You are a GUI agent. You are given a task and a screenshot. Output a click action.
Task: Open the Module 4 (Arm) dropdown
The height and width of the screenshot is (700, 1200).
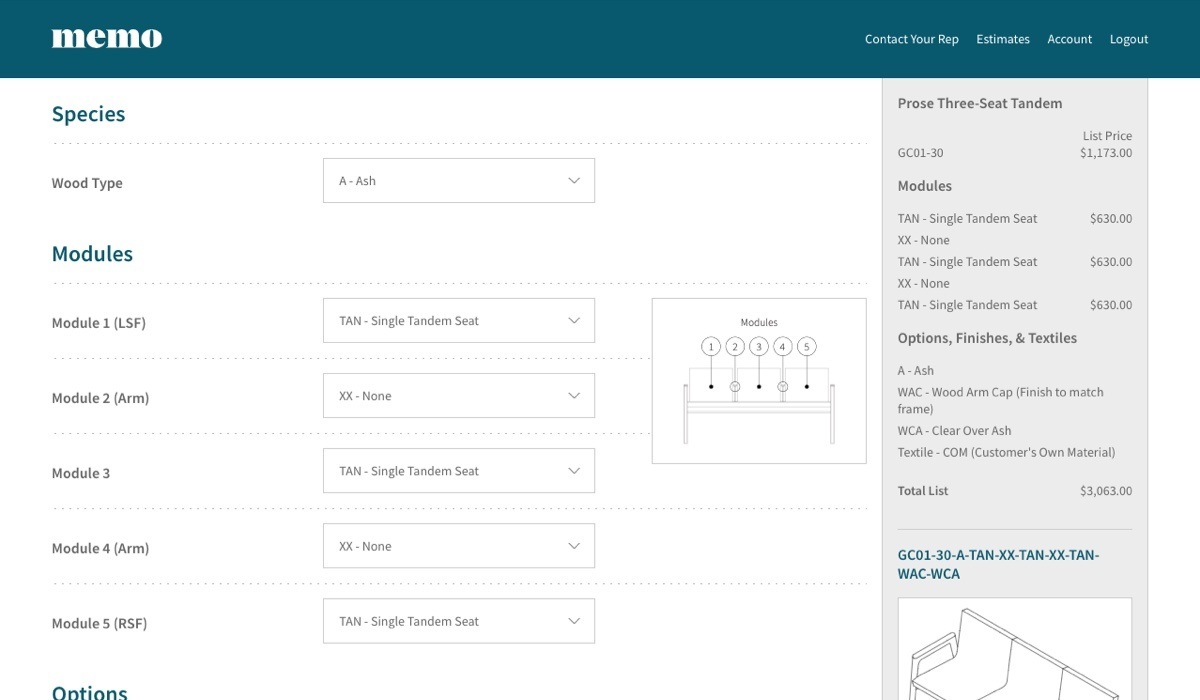(458, 546)
